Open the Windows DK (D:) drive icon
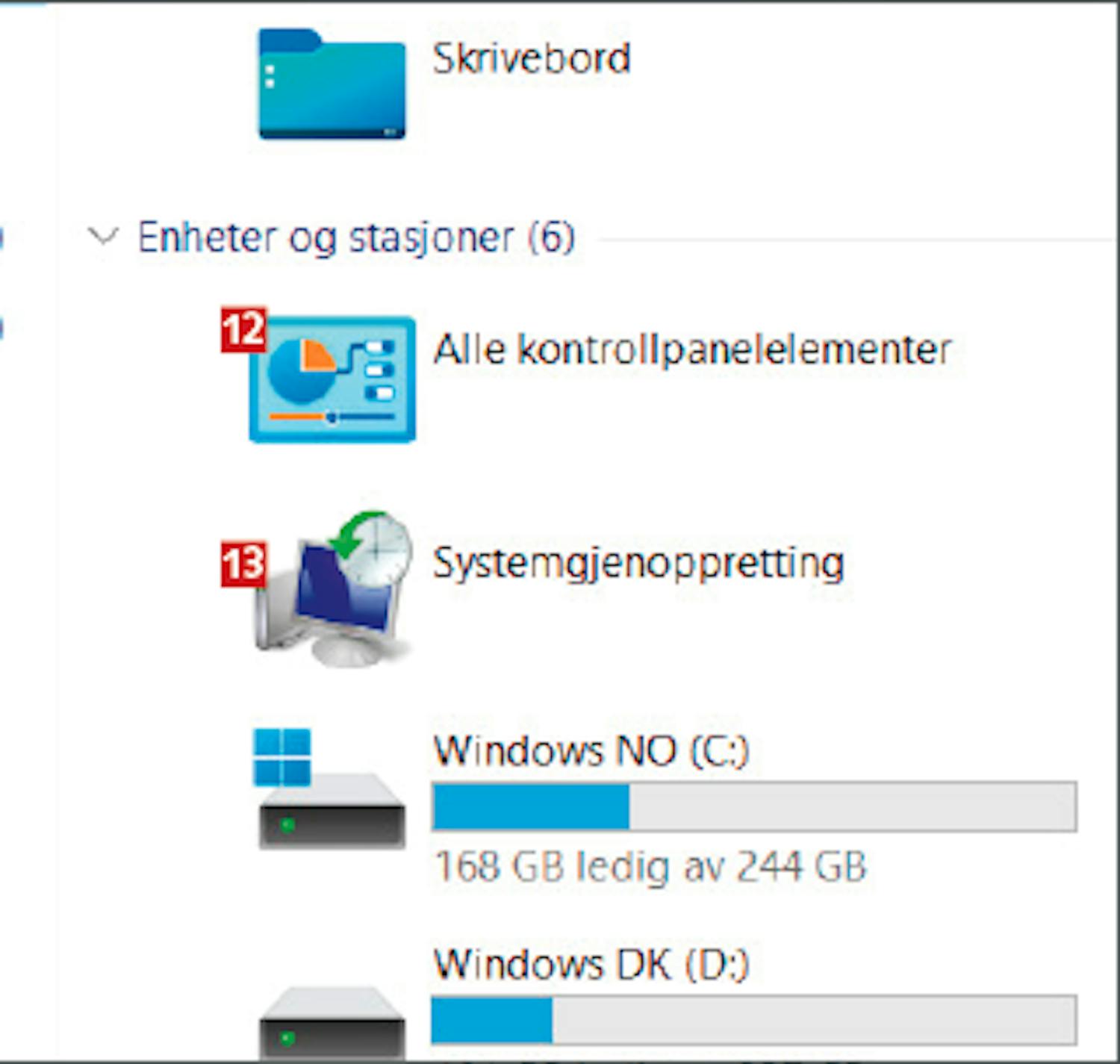Screen dimensions: 1120x1064 [332, 1023]
